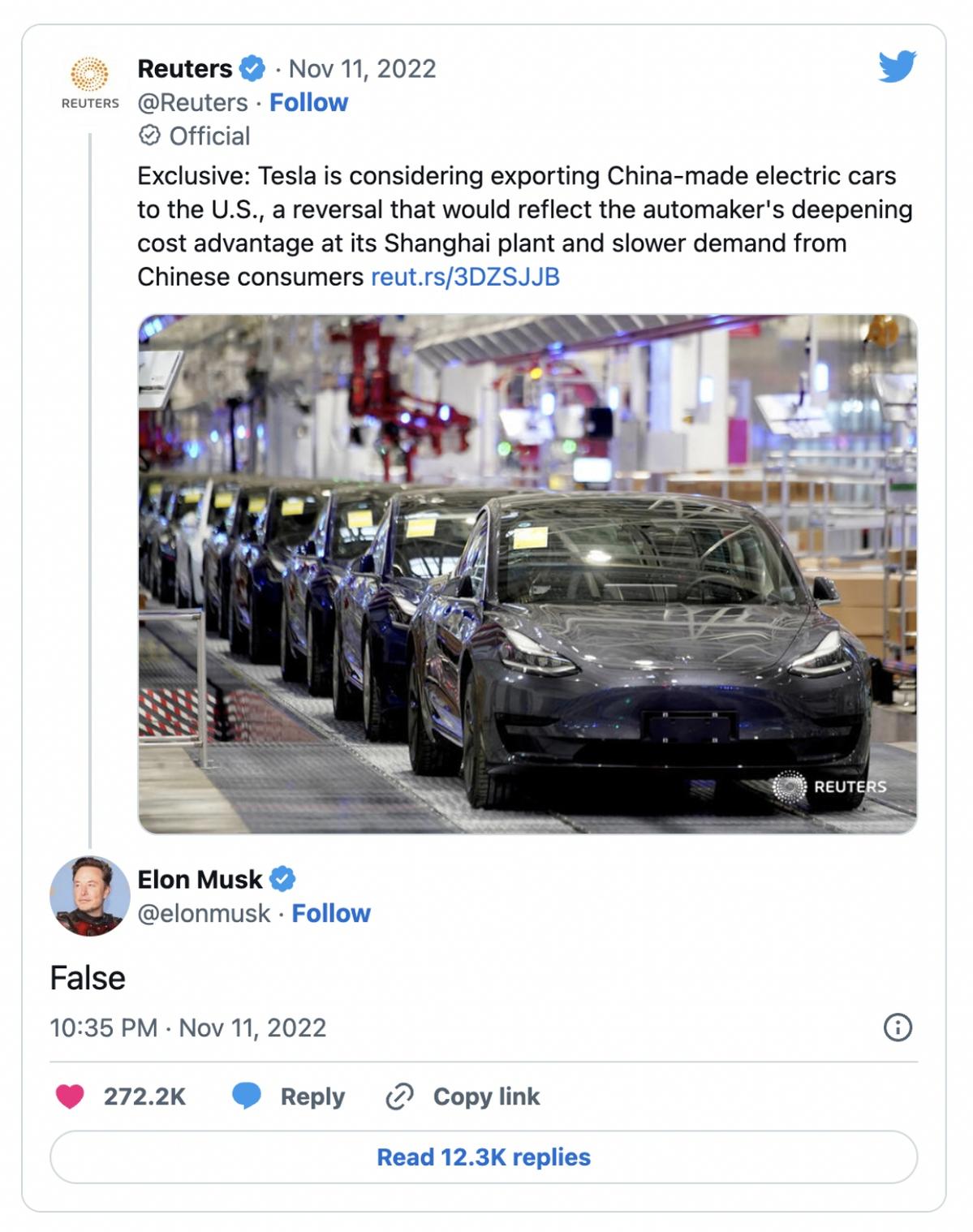
Task: Click Reuters blue verified badge
Action: click(252, 69)
